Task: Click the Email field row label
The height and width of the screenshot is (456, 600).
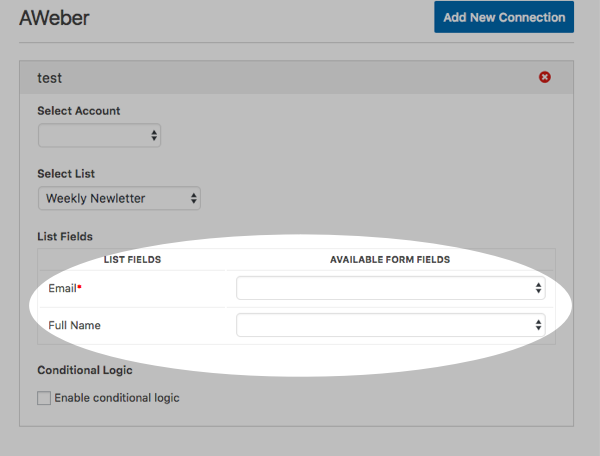Action: click(62, 288)
